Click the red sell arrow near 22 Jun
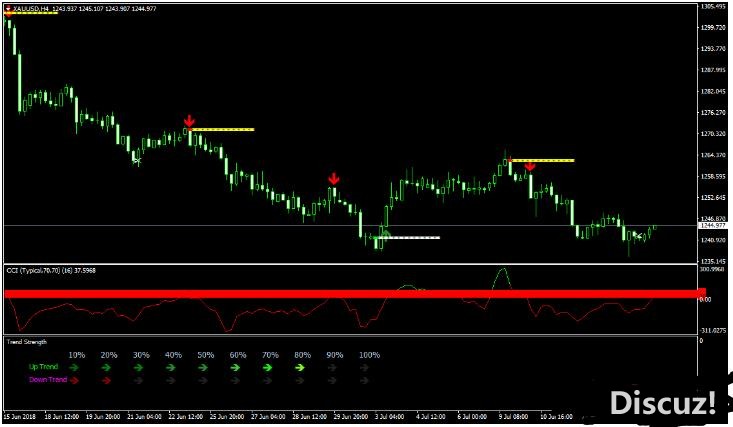The height and width of the screenshot is (427, 733). (x=189, y=121)
